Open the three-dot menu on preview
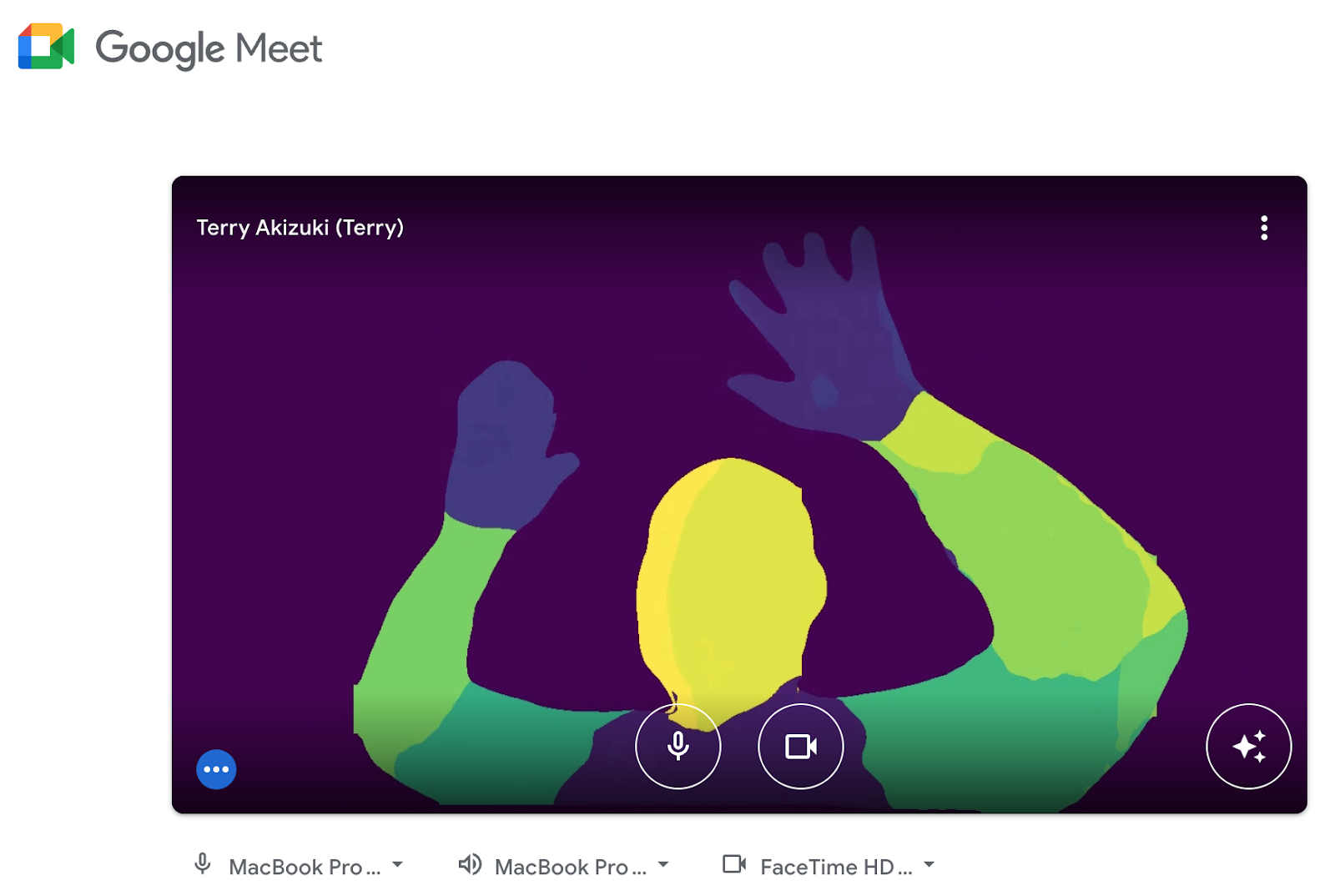The image size is (1335, 896). (x=1264, y=228)
